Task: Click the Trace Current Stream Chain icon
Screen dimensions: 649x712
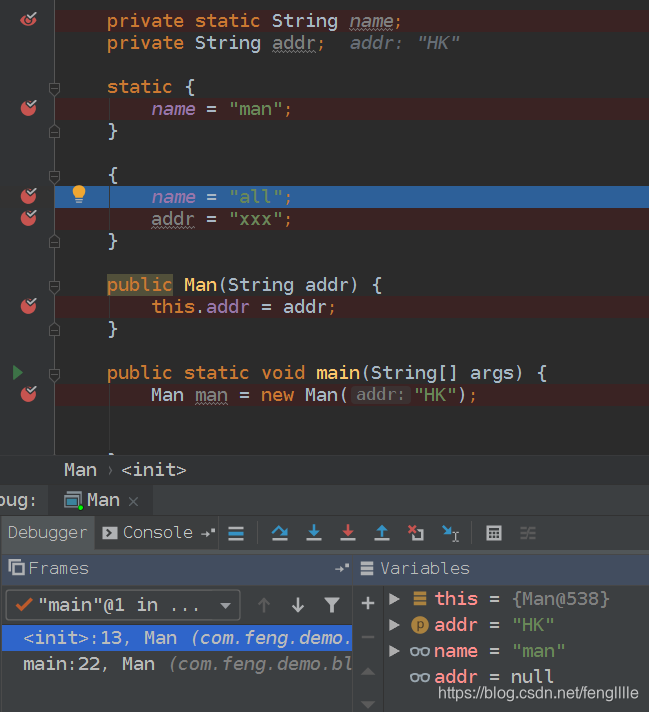Action: (x=528, y=533)
